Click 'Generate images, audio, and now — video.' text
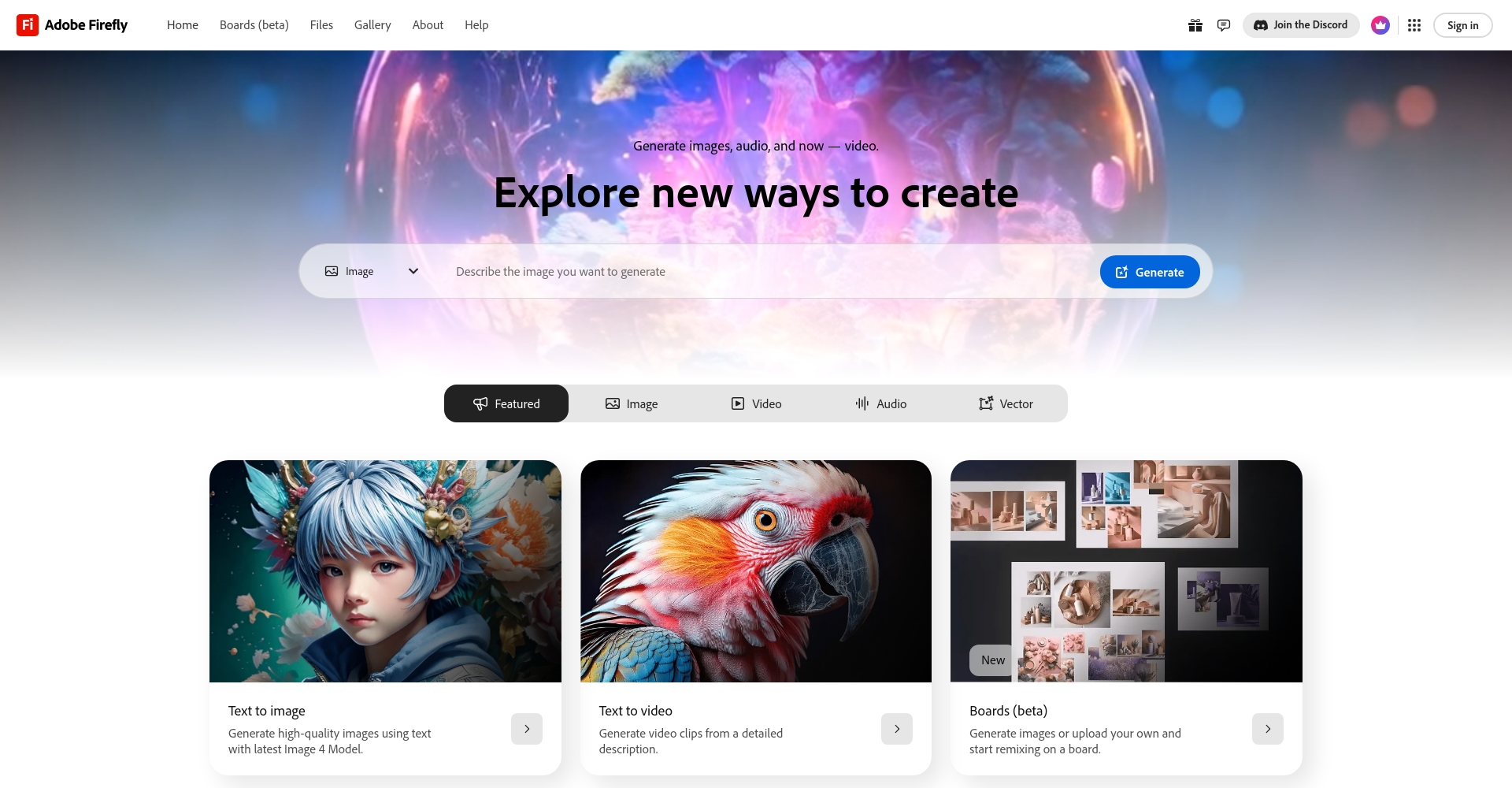This screenshot has height=788, width=1512. [756, 146]
